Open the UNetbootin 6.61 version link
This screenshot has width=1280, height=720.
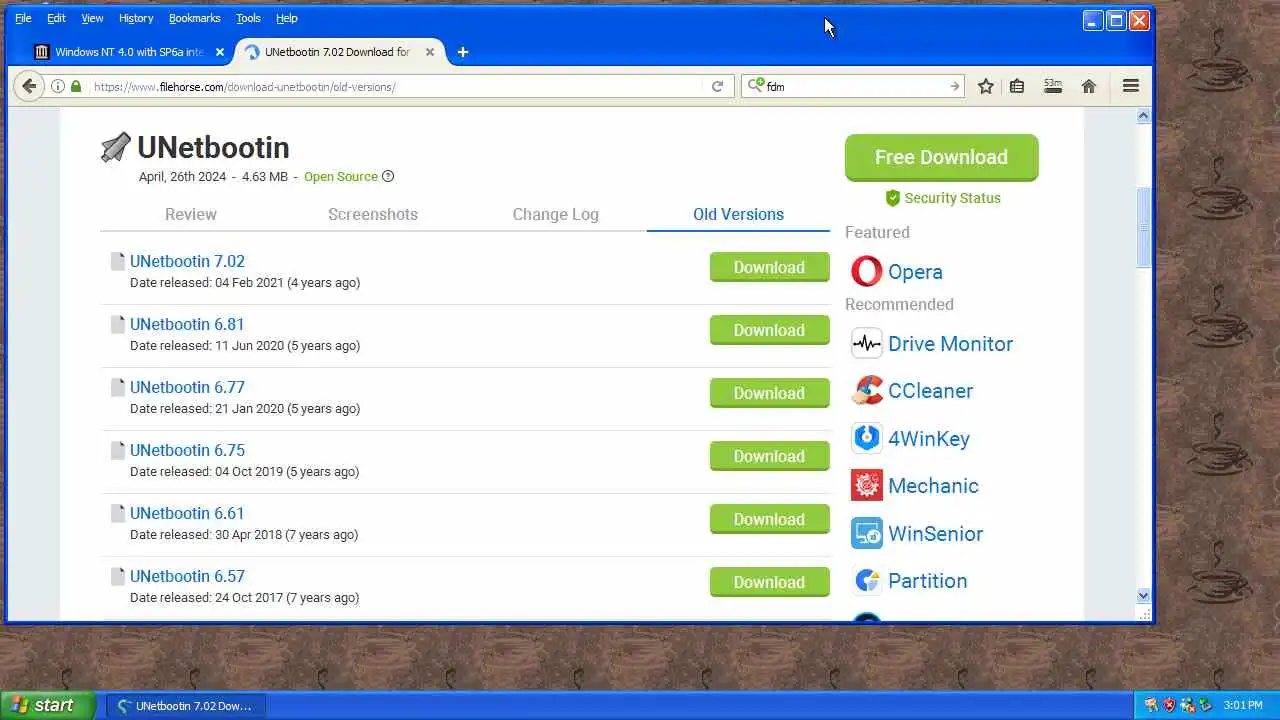click(187, 513)
